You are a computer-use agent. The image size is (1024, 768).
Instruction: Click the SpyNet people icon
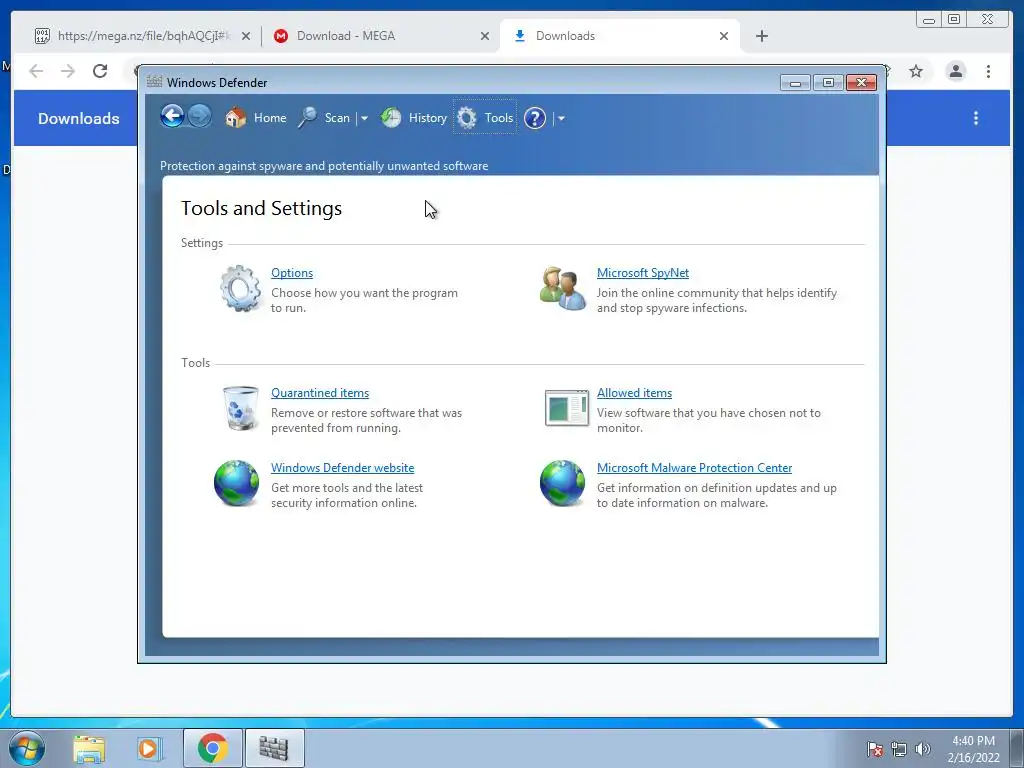coord(563,288)
